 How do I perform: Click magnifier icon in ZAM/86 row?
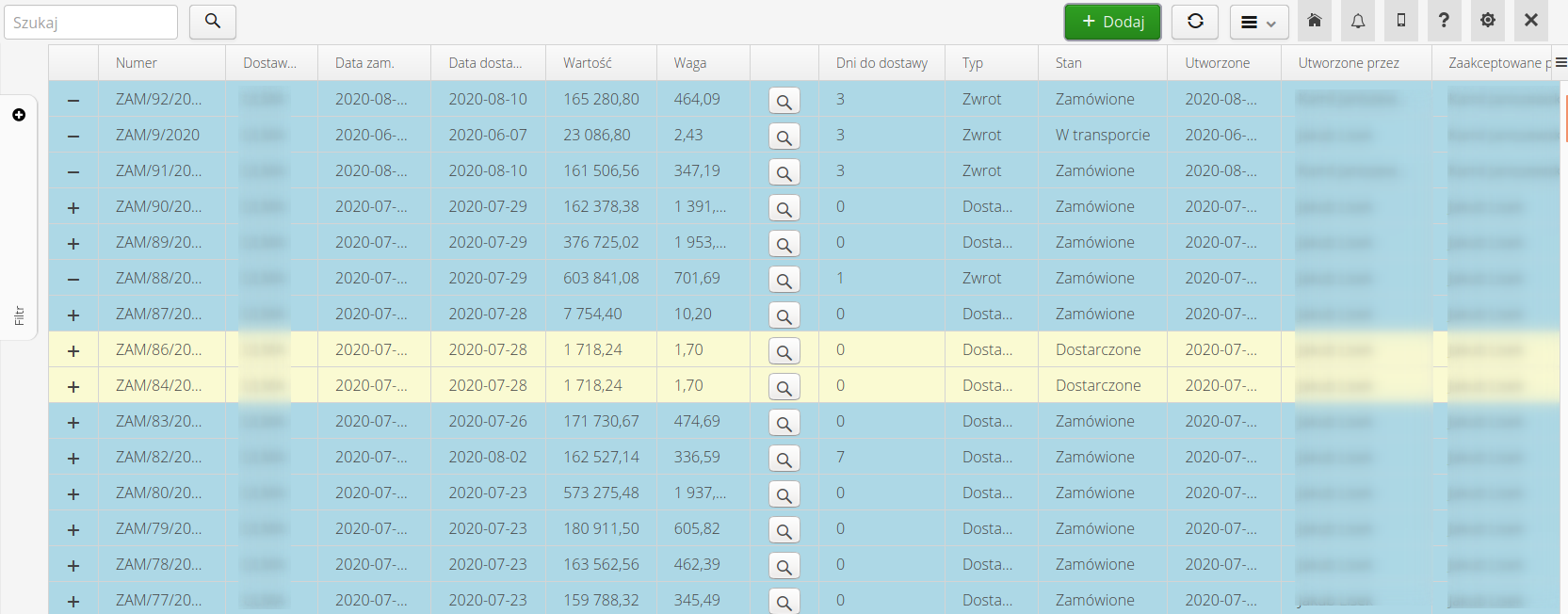click(x=784, y=351)
